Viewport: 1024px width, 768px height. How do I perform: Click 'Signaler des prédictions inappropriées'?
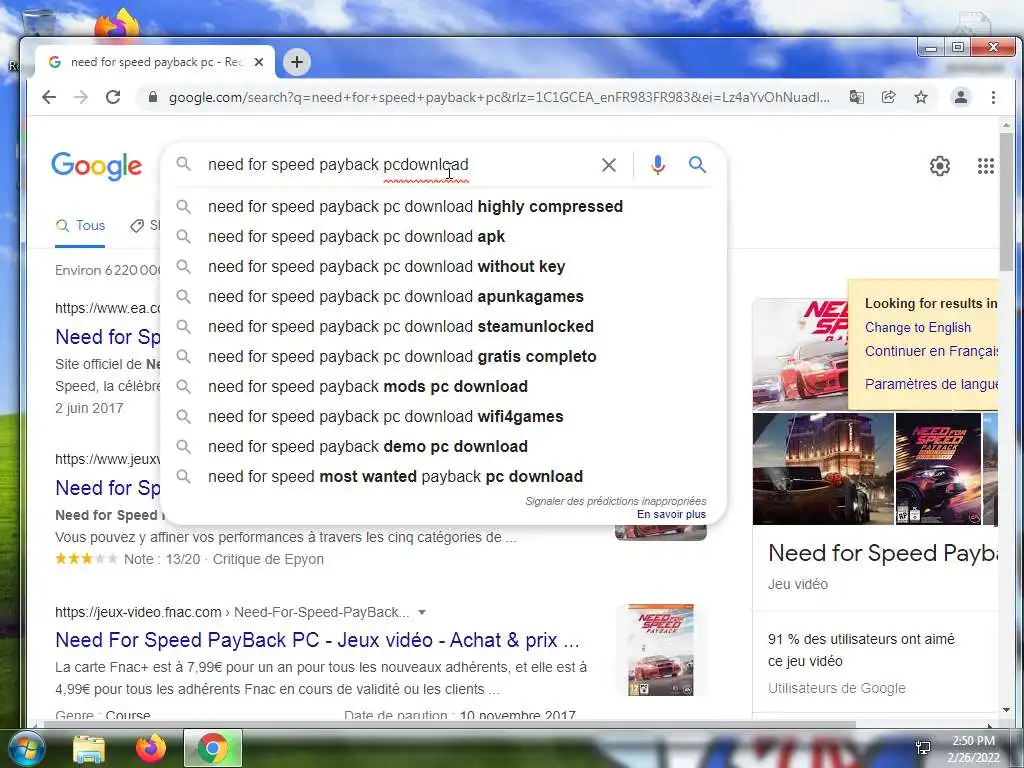coord(616,501)
